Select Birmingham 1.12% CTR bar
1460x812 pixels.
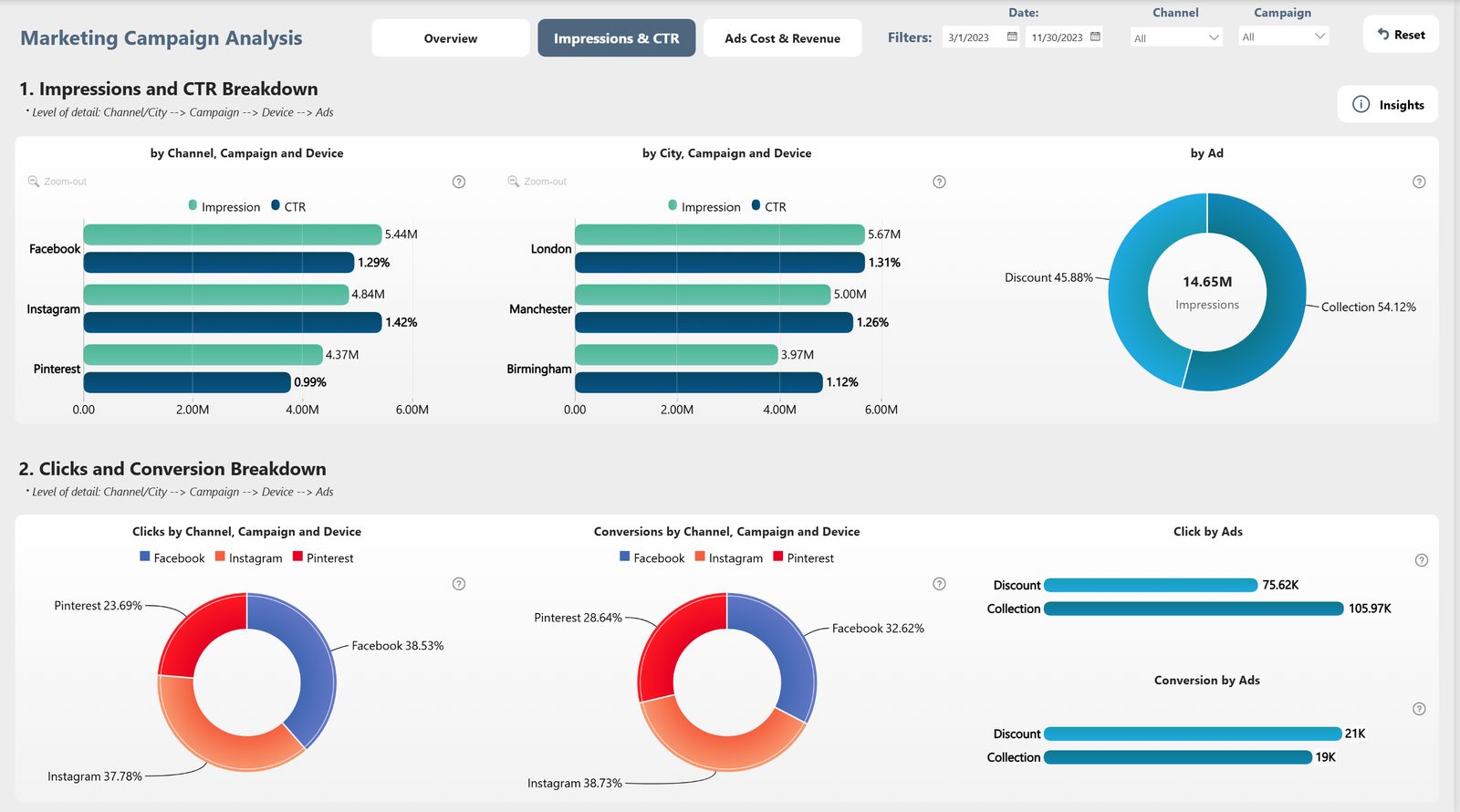[699, 382]
